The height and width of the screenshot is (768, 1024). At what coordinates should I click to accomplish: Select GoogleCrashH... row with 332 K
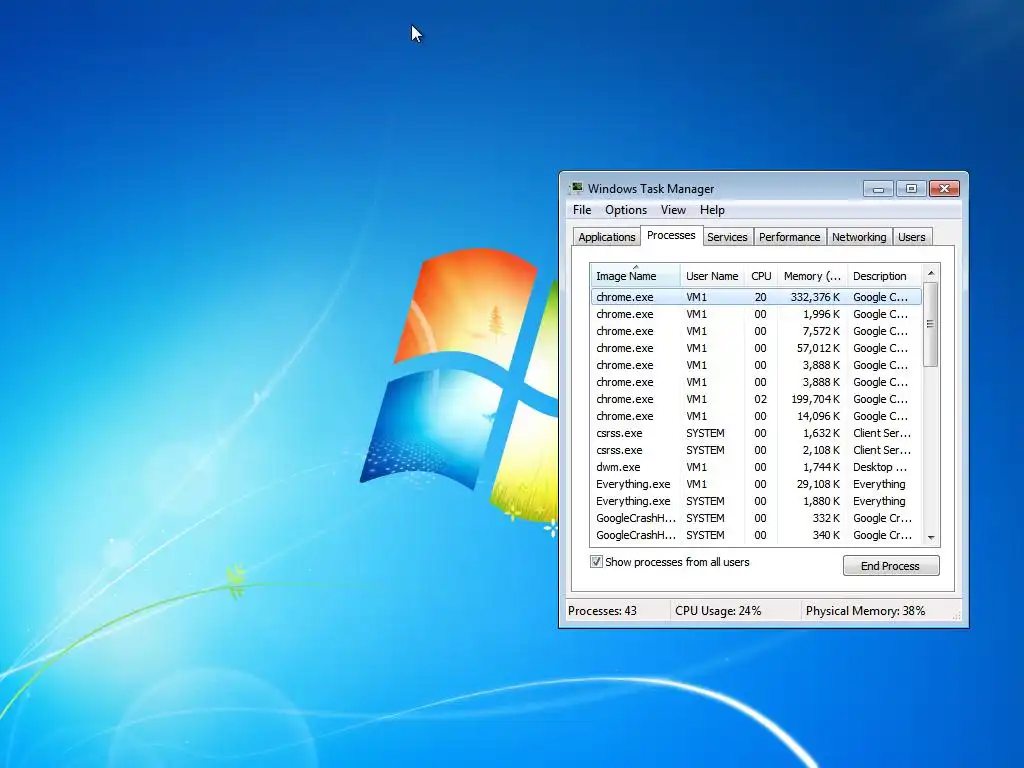(756, 518)
